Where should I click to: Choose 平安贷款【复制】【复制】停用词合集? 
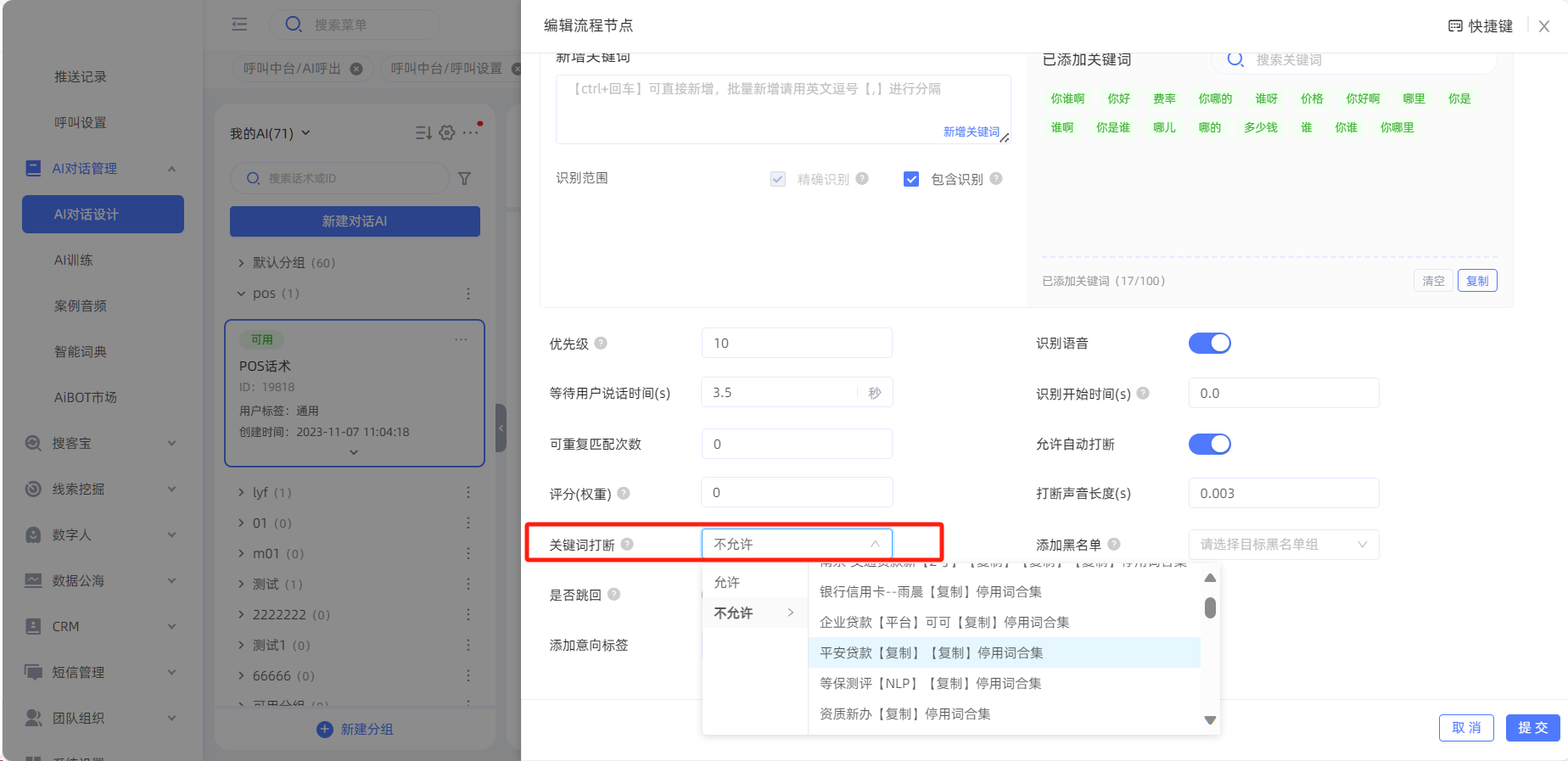[1005, 652]
